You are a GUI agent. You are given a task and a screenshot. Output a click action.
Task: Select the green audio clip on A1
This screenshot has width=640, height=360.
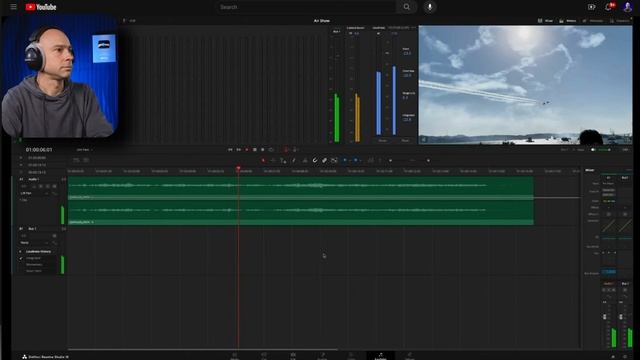point(300,200)
